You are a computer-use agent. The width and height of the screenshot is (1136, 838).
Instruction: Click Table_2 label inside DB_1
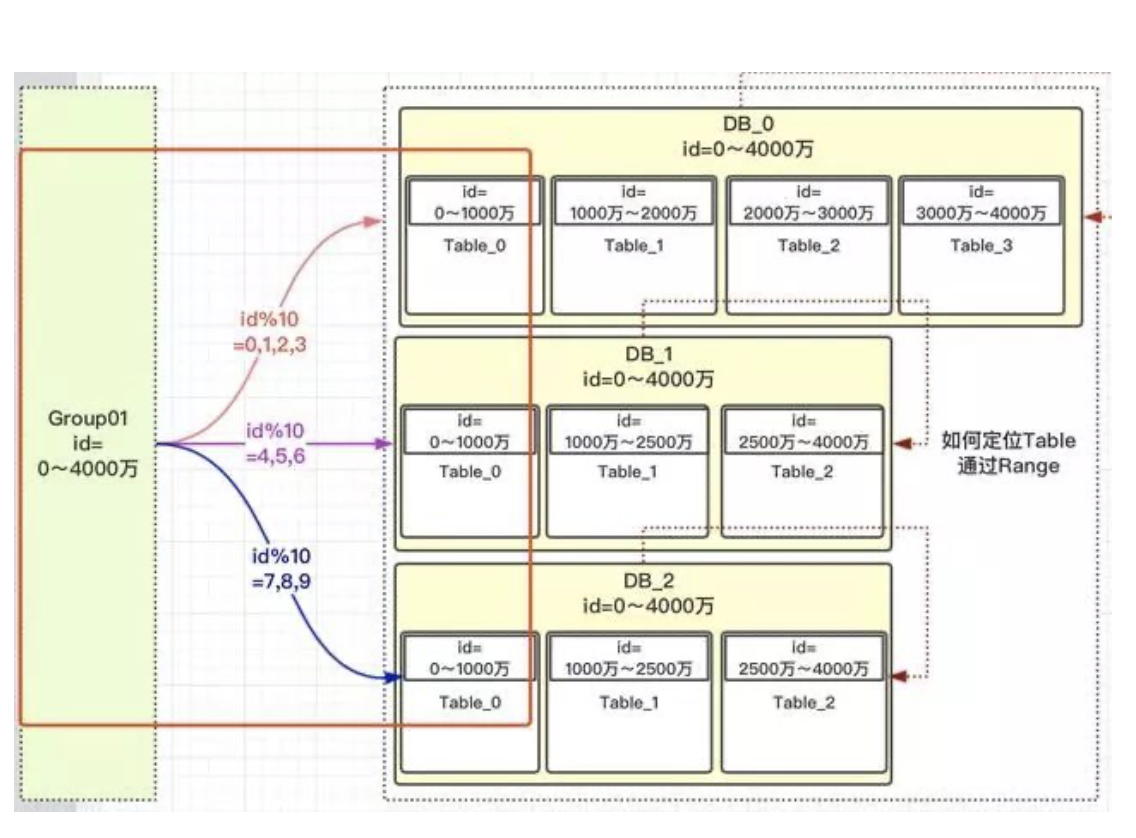click(801, 471)
